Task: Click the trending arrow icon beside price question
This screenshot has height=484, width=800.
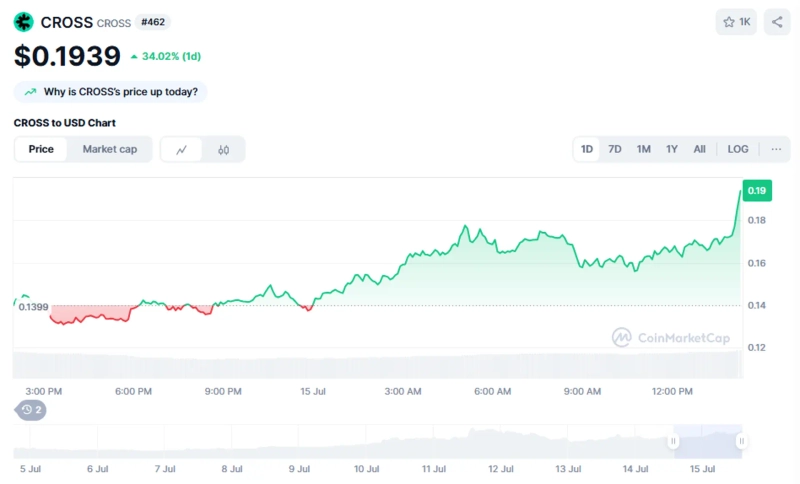Action: 30,92
